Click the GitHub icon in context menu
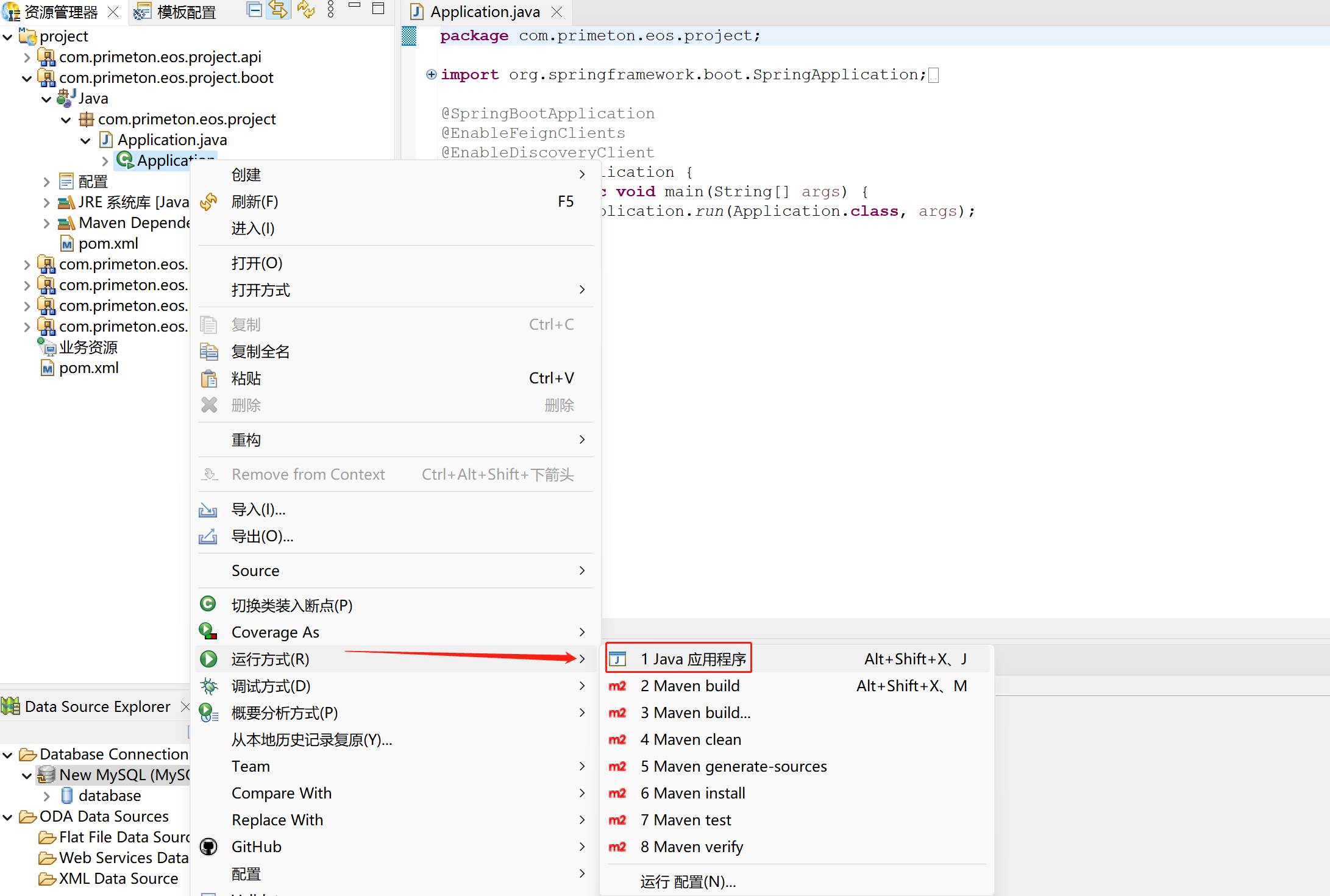The width and height of the screenshot is (1330, 896). coord(208,847)
